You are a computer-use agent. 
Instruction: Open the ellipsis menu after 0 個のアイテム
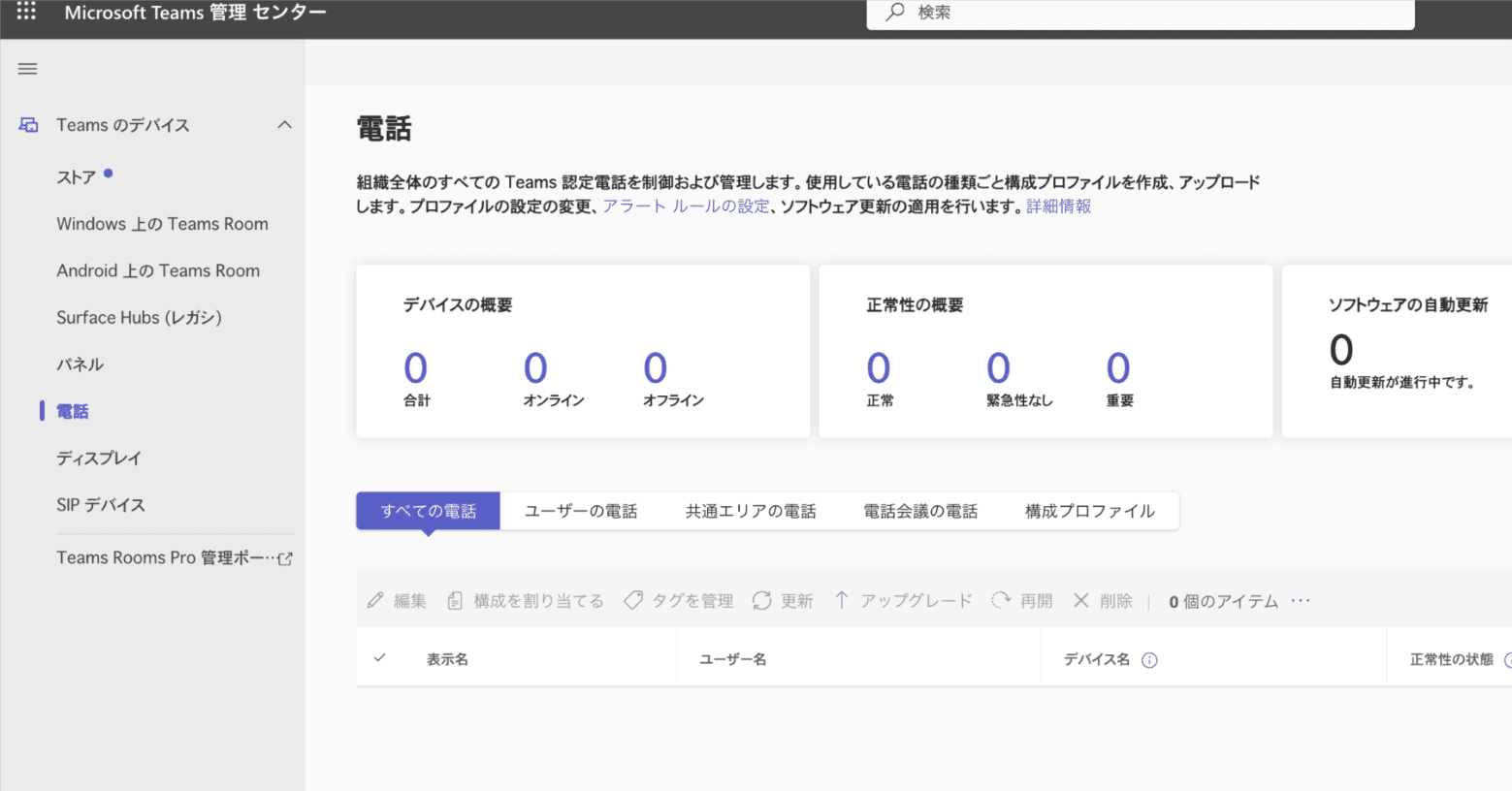[x=1300, y=600]
